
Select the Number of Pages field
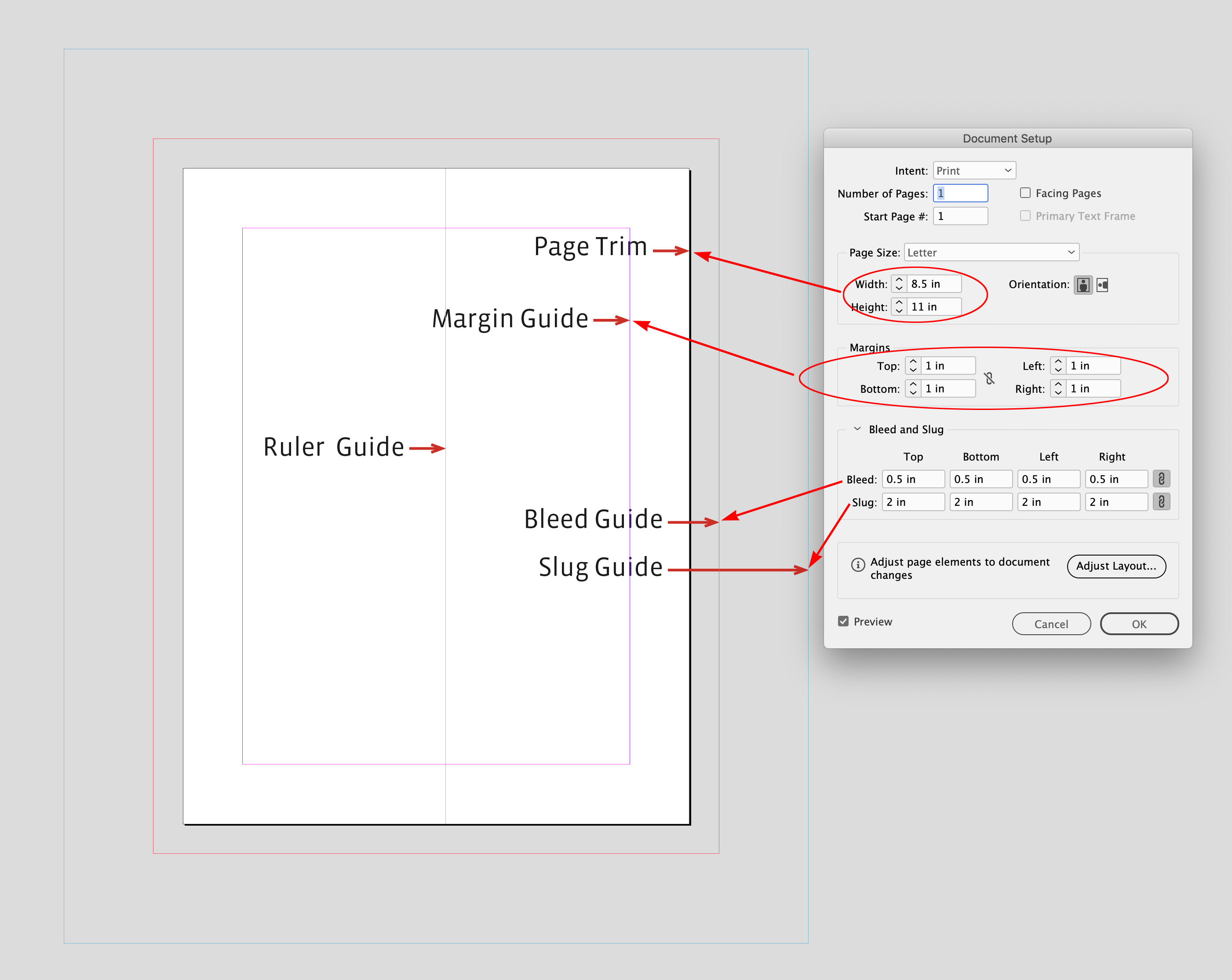(x=960, y=193)
